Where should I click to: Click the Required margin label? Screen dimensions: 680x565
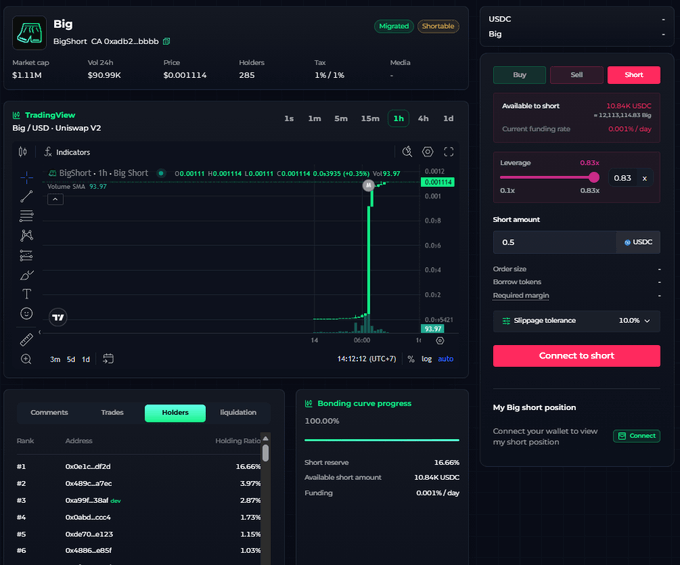tap(521, 296)
